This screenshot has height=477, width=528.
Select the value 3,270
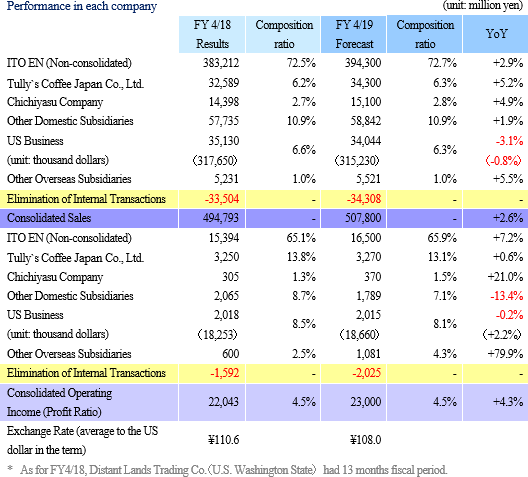click(369, 257)
